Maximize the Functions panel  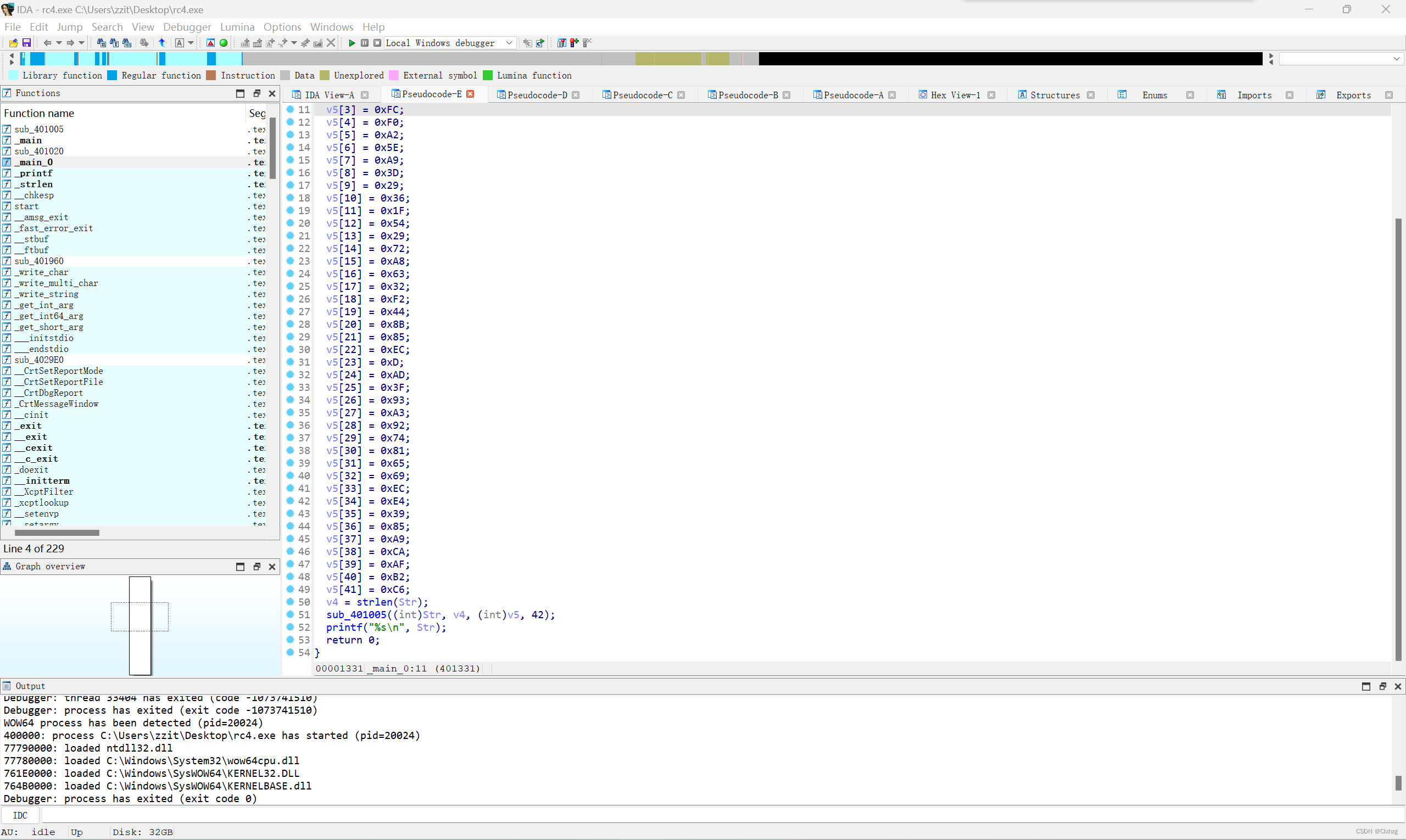(x=240, y=93)
